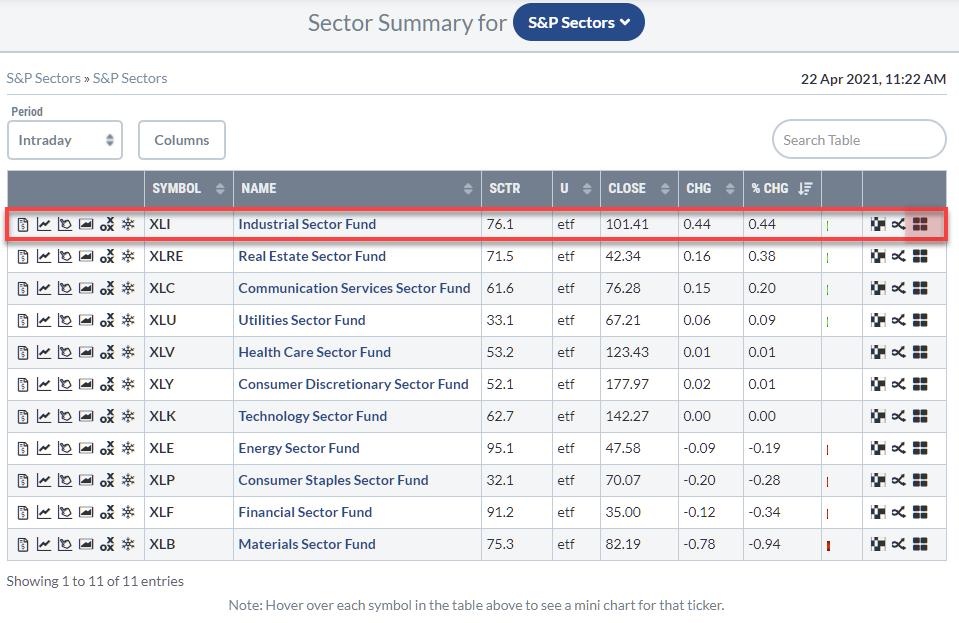This screenshot has height=623, width=959.
Task: Open the symbol summary document icon for XLV
Action: 23,353
